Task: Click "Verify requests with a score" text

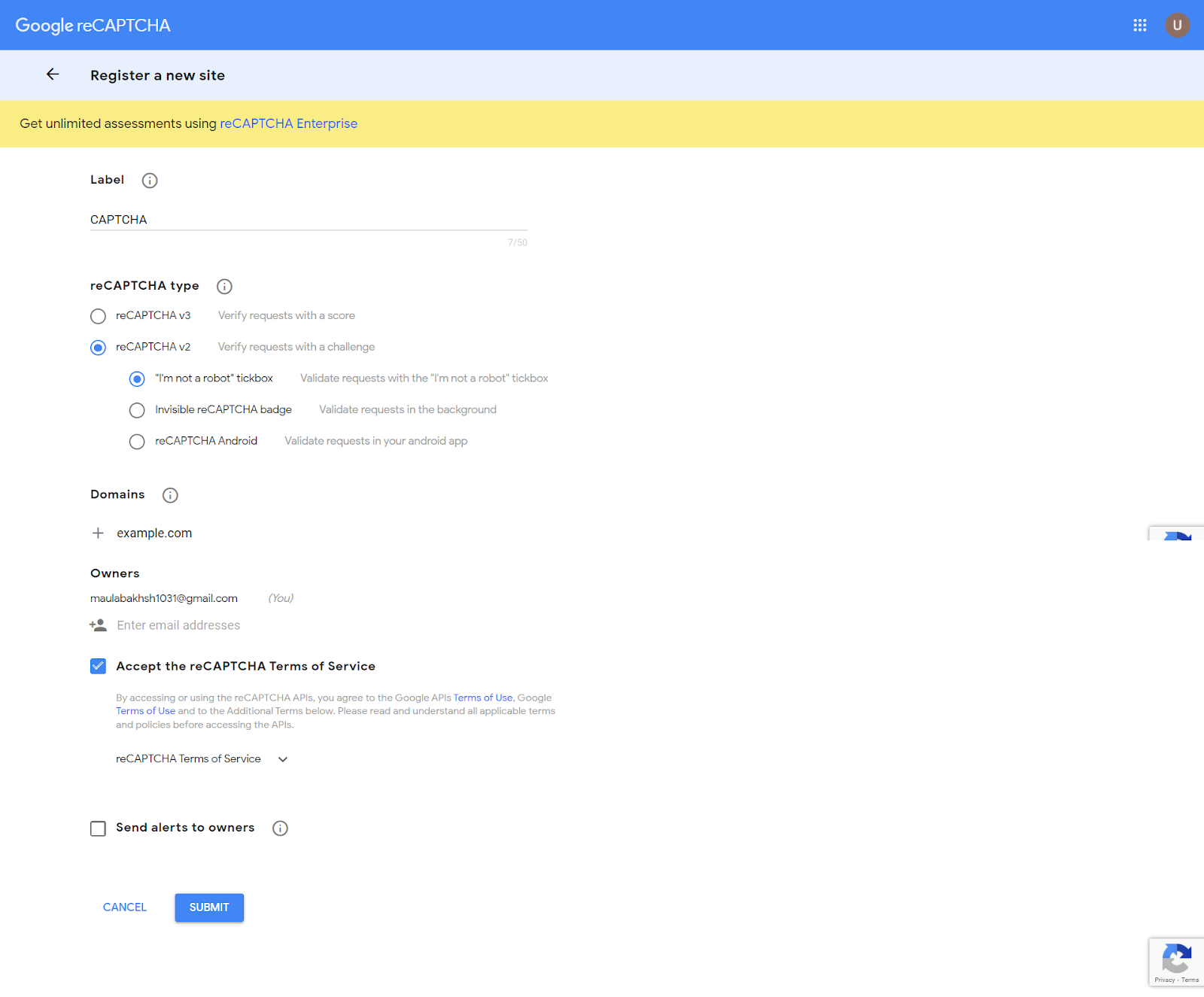Action: point(287,315)
